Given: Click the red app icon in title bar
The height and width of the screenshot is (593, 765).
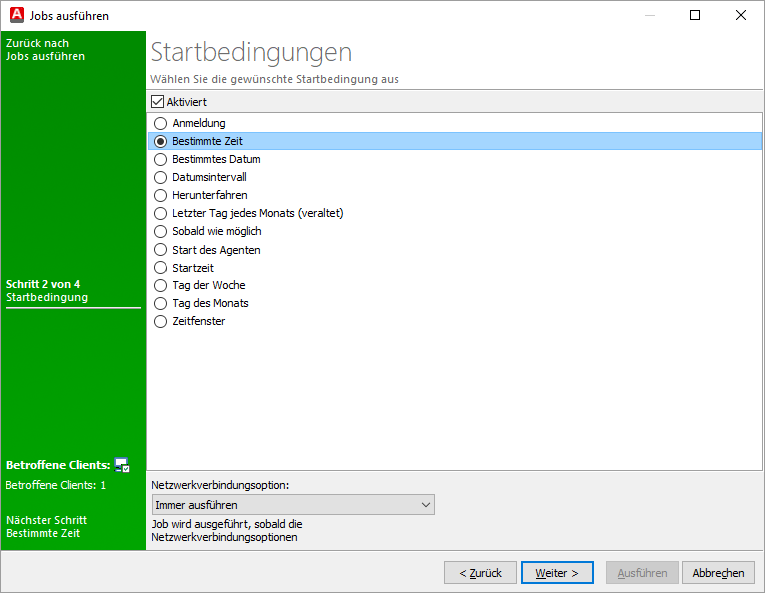Looking at the screenshot, I should pyautogui.click(x=17, y=15).
